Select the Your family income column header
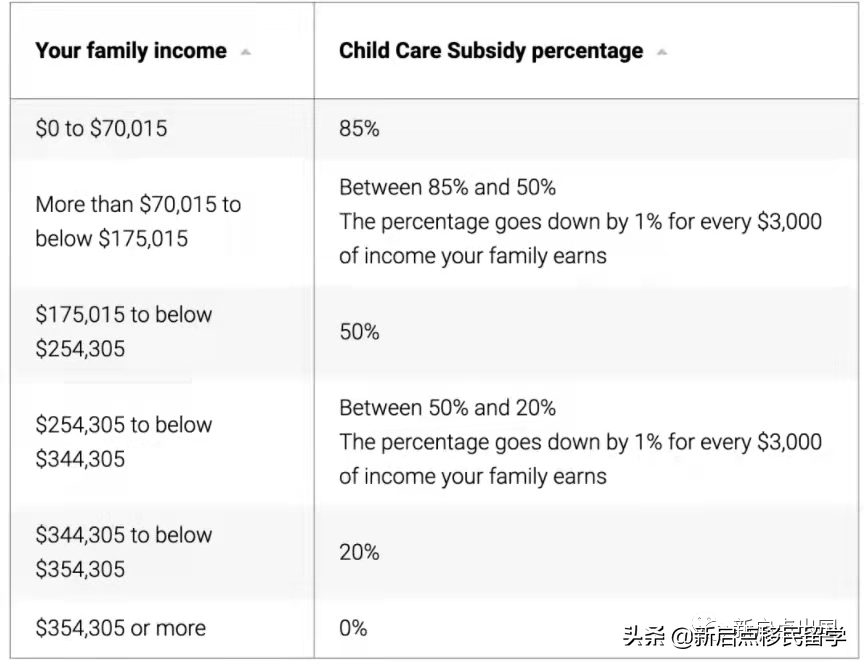 tap(131, 51)
